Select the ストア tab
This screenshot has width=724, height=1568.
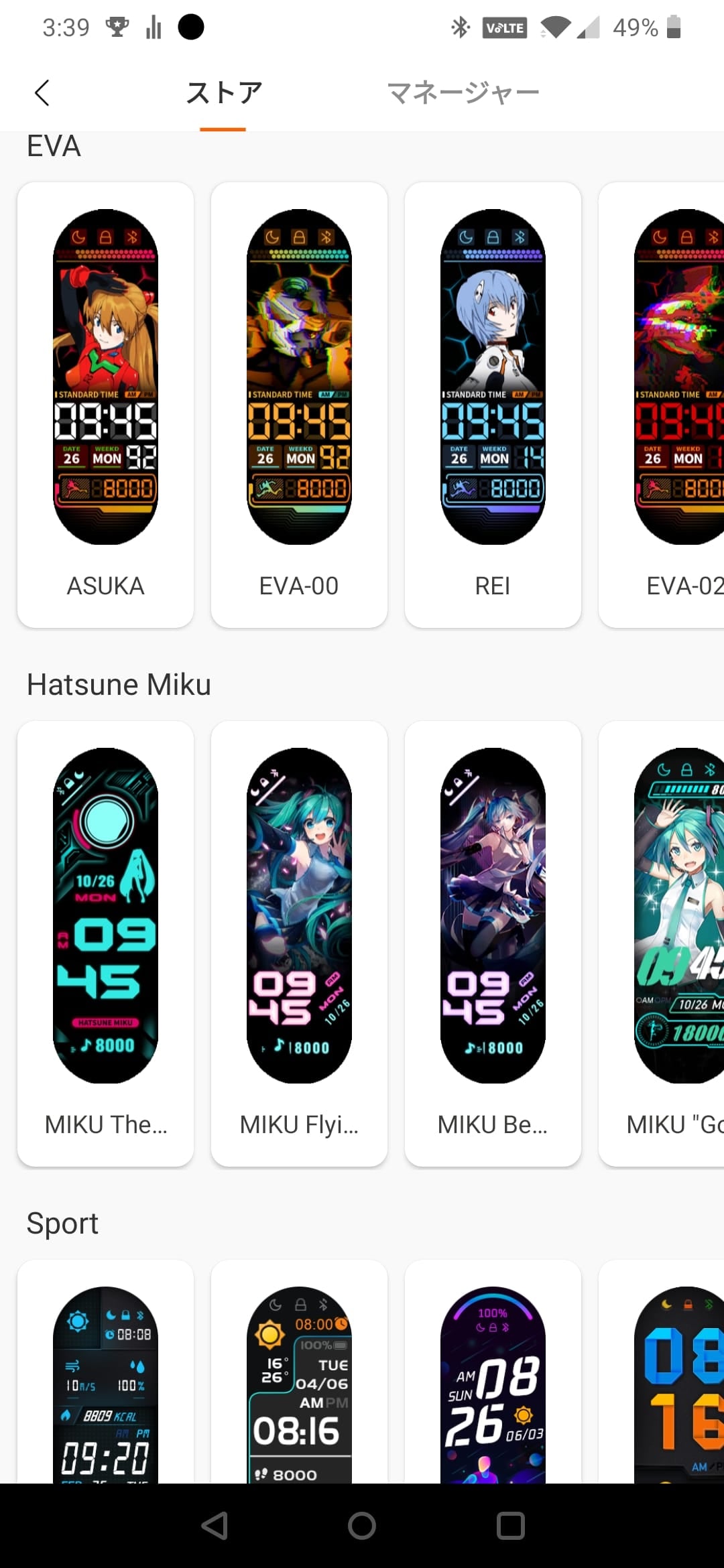223,92
